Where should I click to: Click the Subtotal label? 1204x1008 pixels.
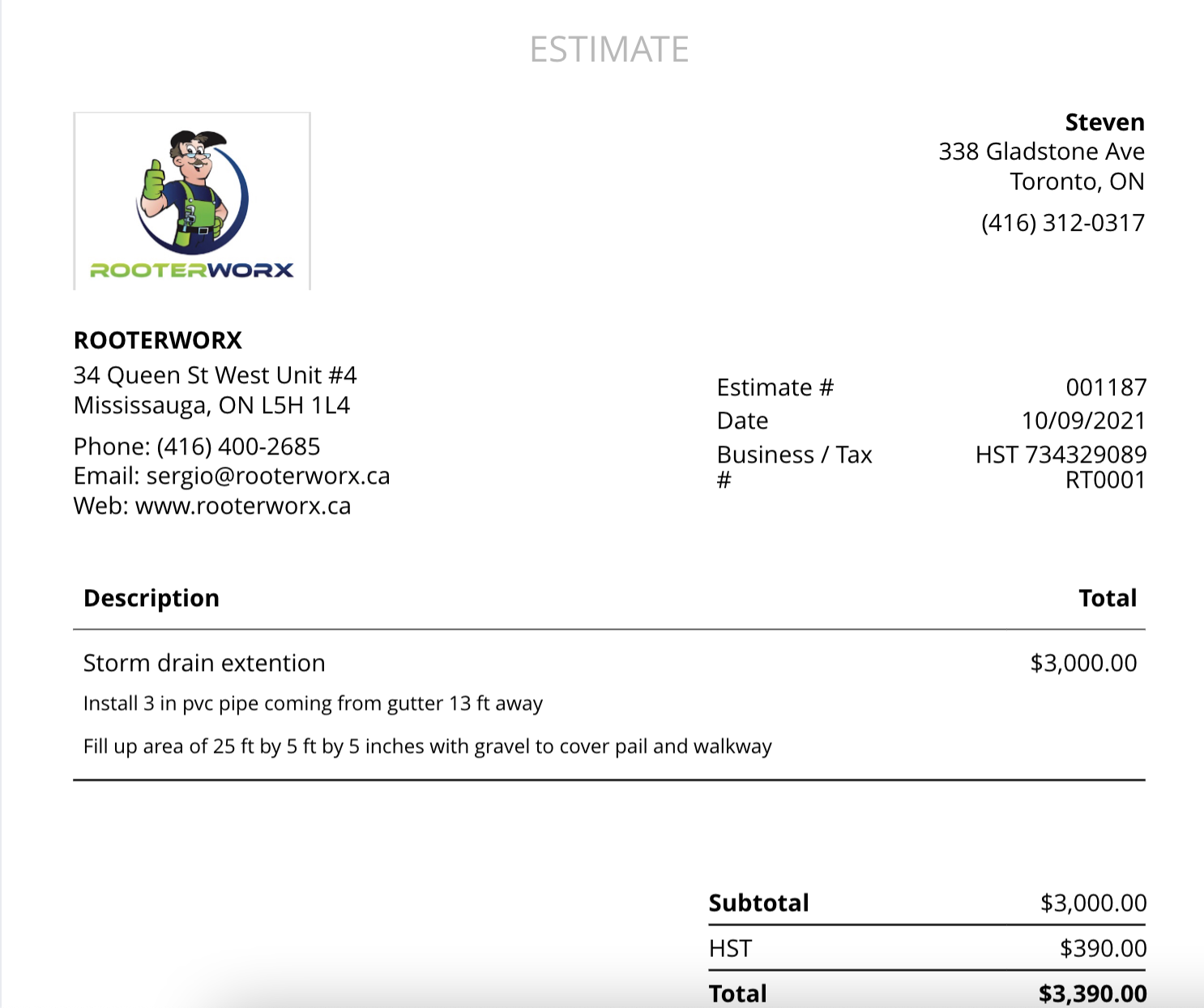(758, 903)
